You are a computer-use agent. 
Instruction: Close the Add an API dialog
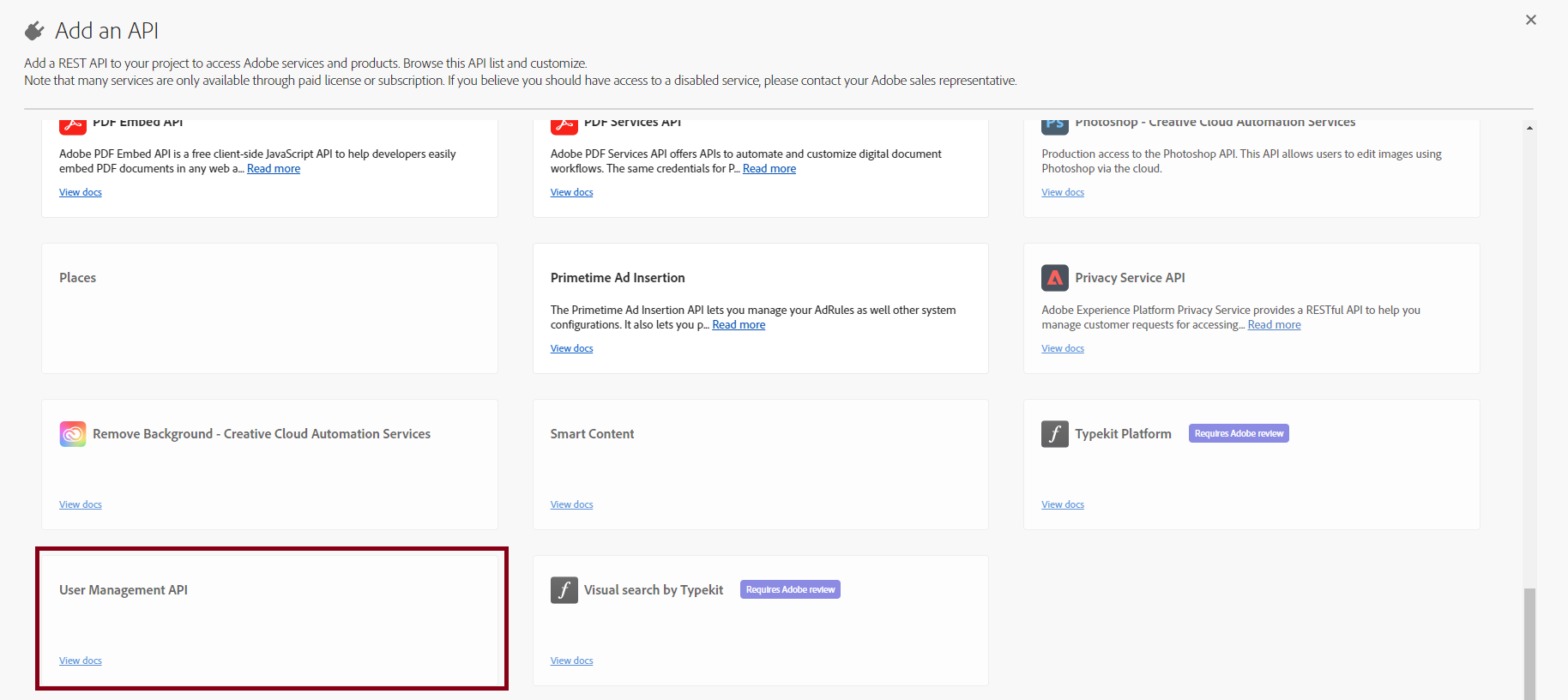click(x=1530, y=20)
